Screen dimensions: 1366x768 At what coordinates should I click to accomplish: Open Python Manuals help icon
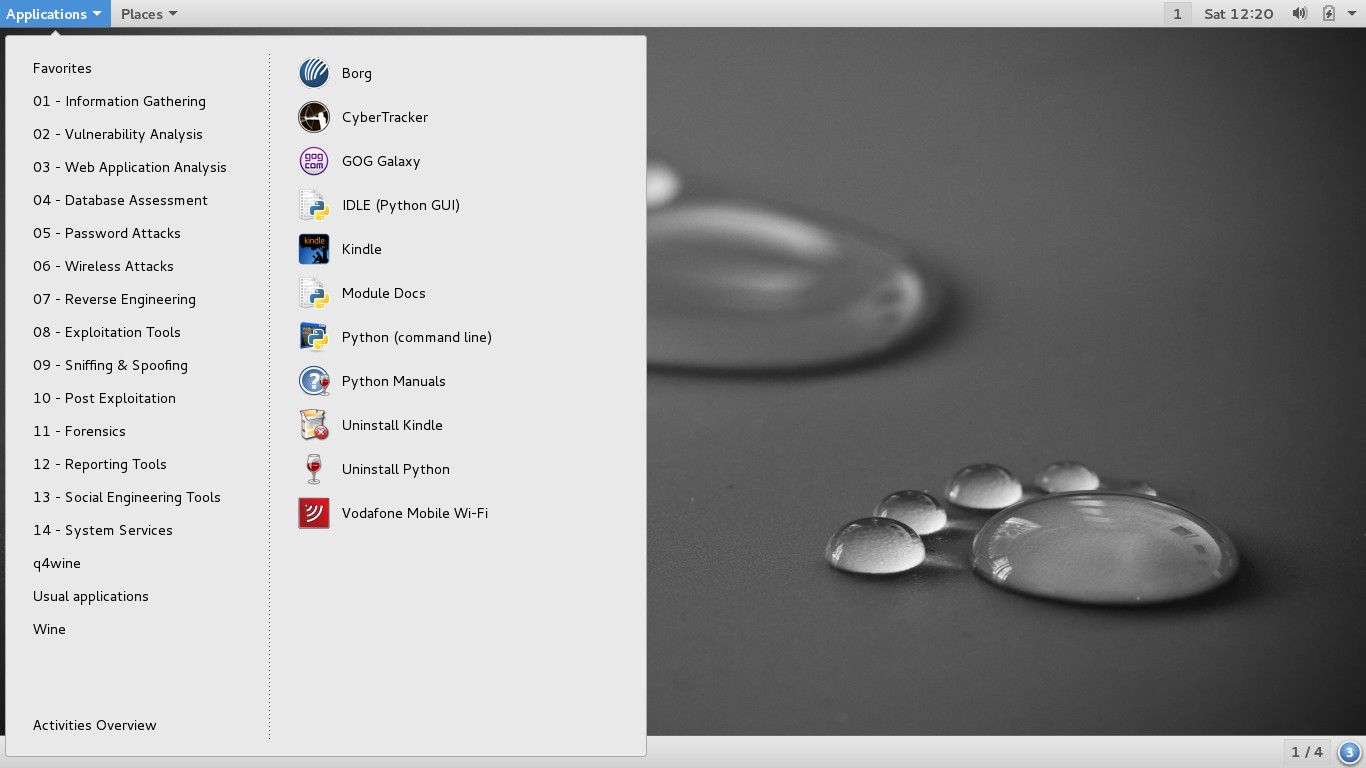click(x=314, y=381)
